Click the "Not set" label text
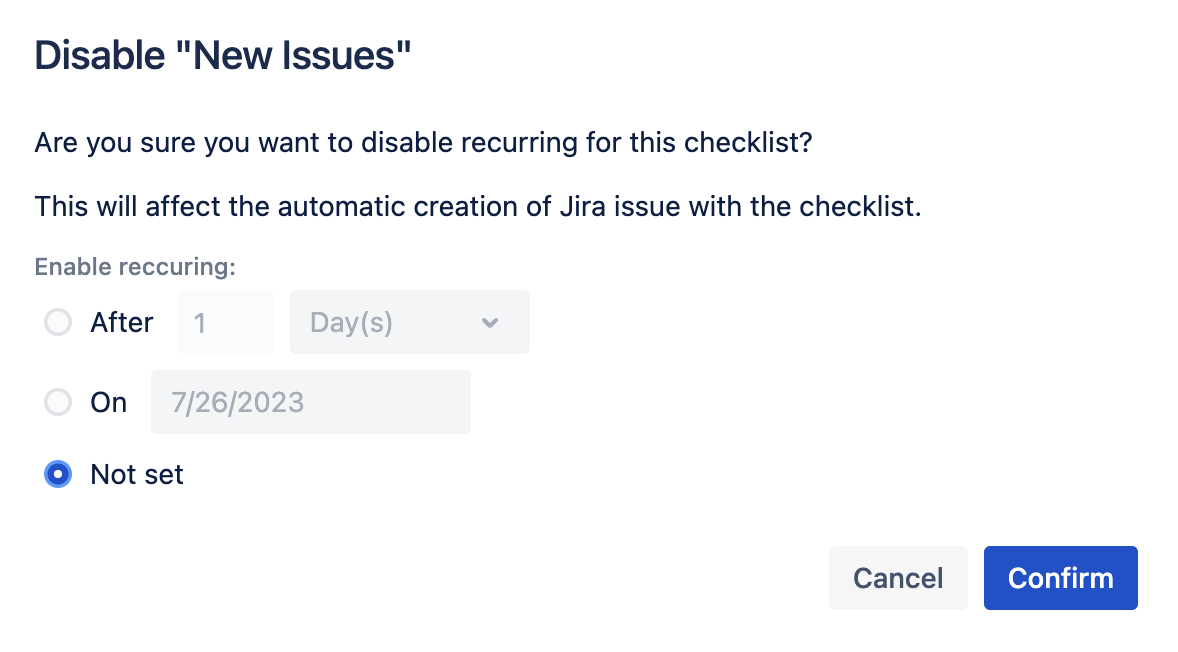Image resolution: width=1178 pixels, height=652 pixels. click(137, 474)
